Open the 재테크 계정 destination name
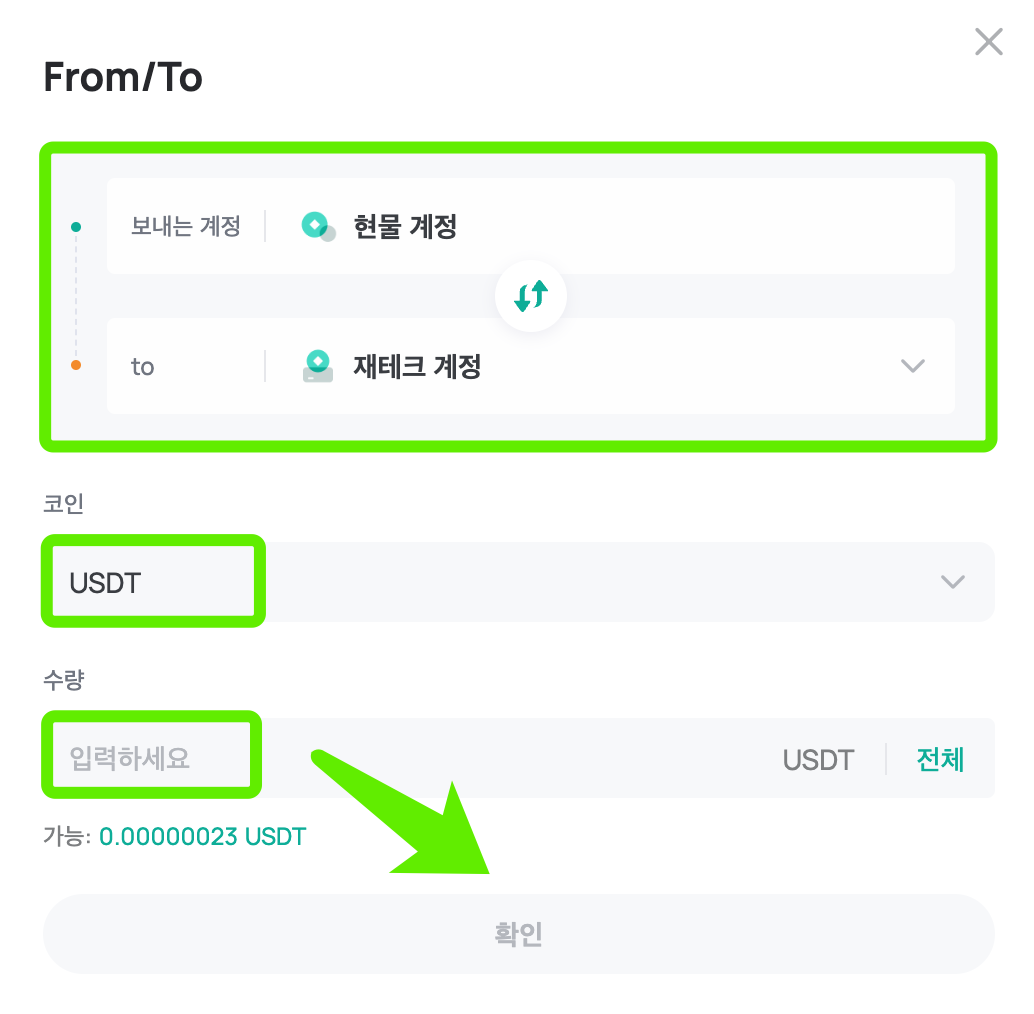Screen dimensions: 1034x1014 (x=417, y=367)
